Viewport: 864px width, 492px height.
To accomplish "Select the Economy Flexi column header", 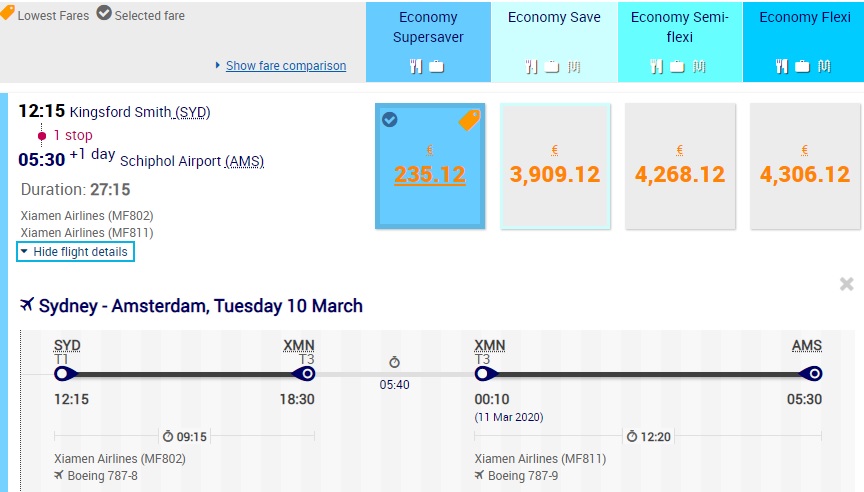I will point(804,42).
